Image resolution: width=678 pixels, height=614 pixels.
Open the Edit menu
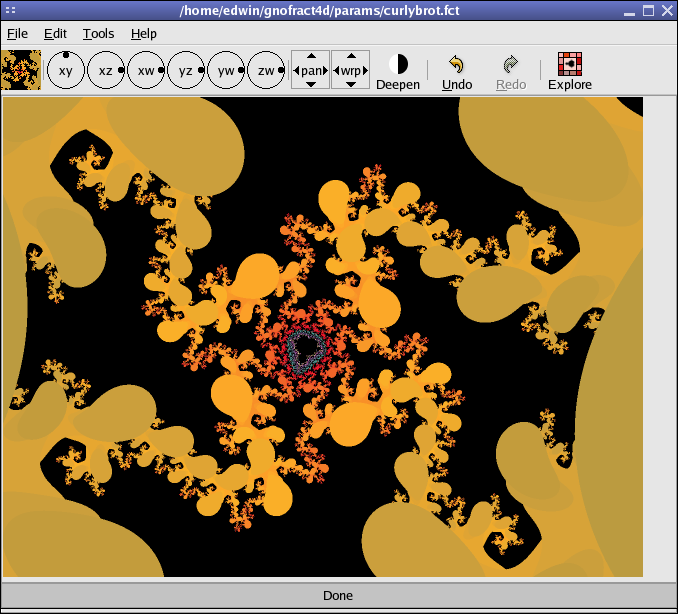[x=55, y=34]
